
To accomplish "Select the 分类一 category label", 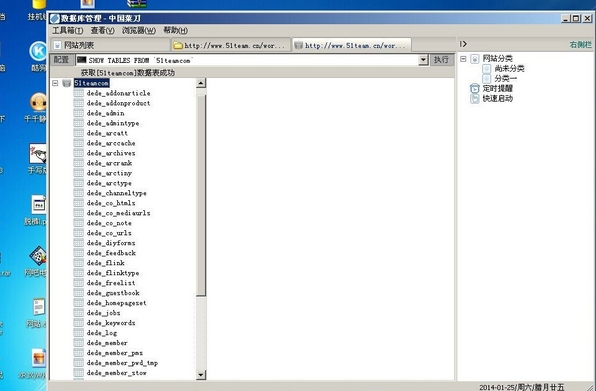I will [506, 79].
